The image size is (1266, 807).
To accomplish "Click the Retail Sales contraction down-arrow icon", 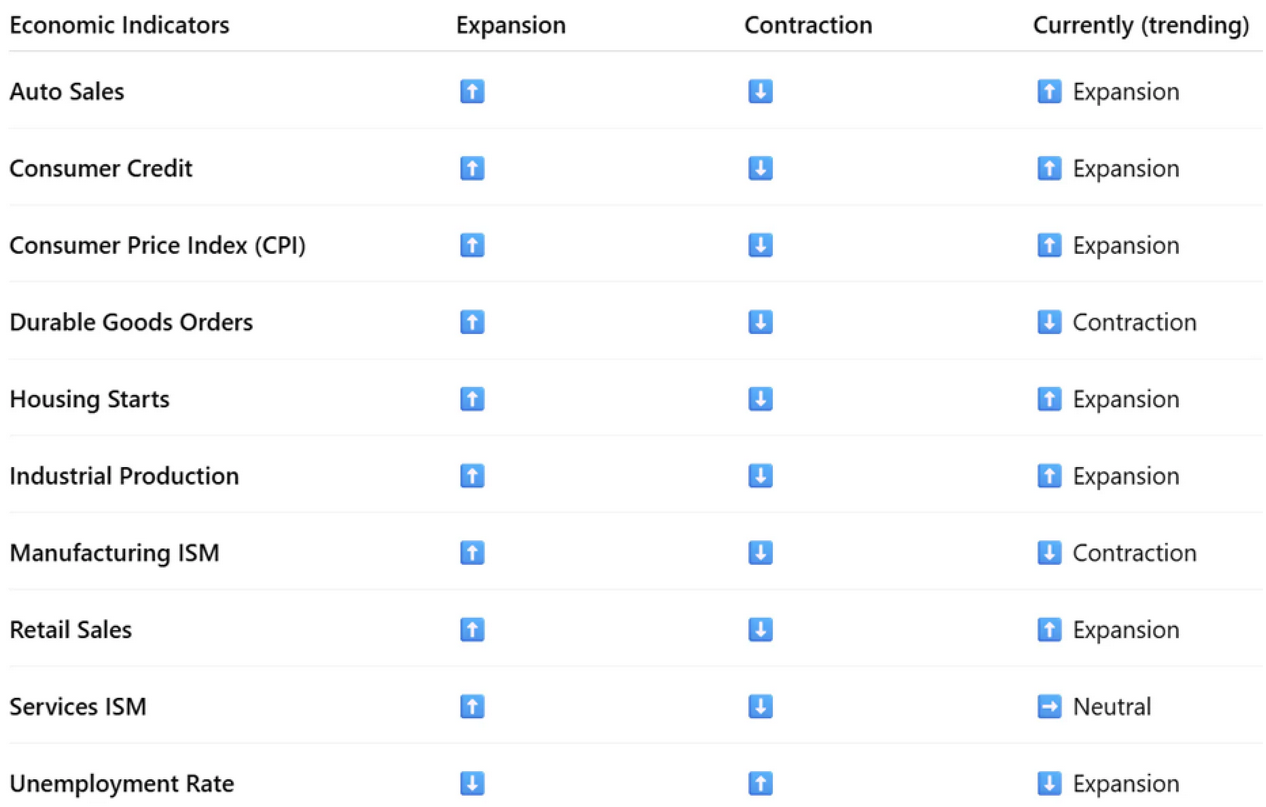I will 760,630.
